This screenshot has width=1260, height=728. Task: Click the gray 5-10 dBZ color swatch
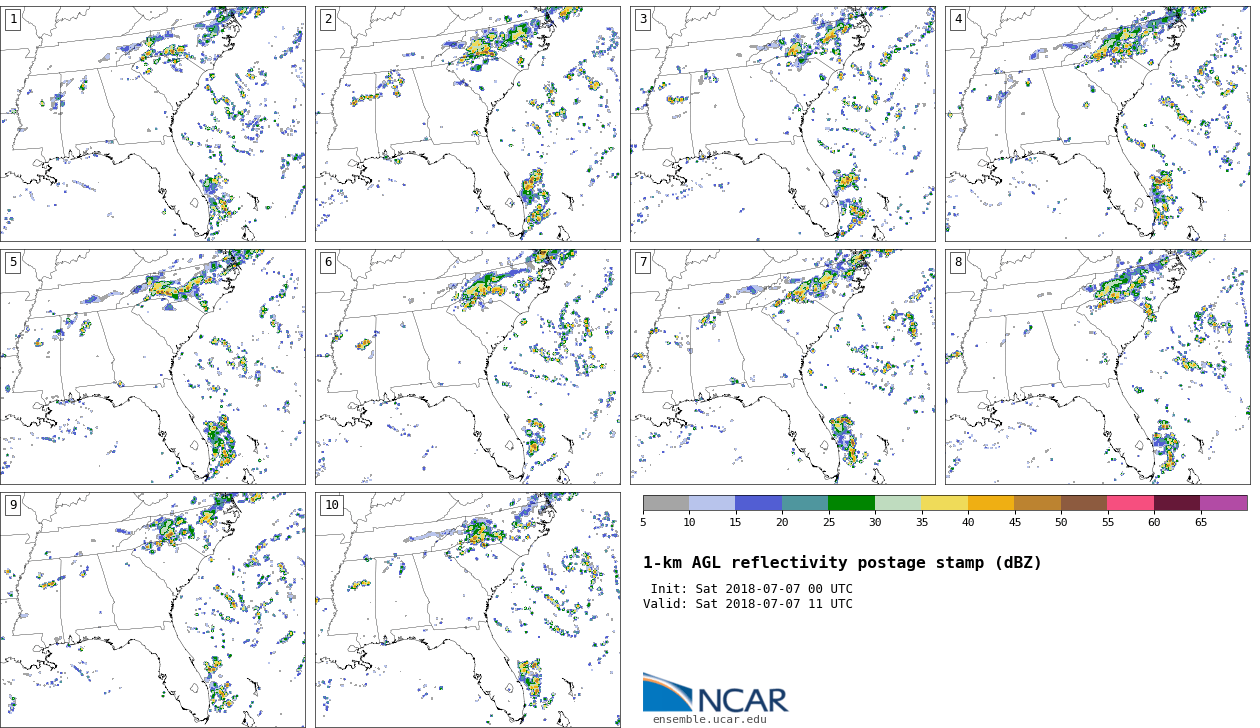(x=666, y=503)
